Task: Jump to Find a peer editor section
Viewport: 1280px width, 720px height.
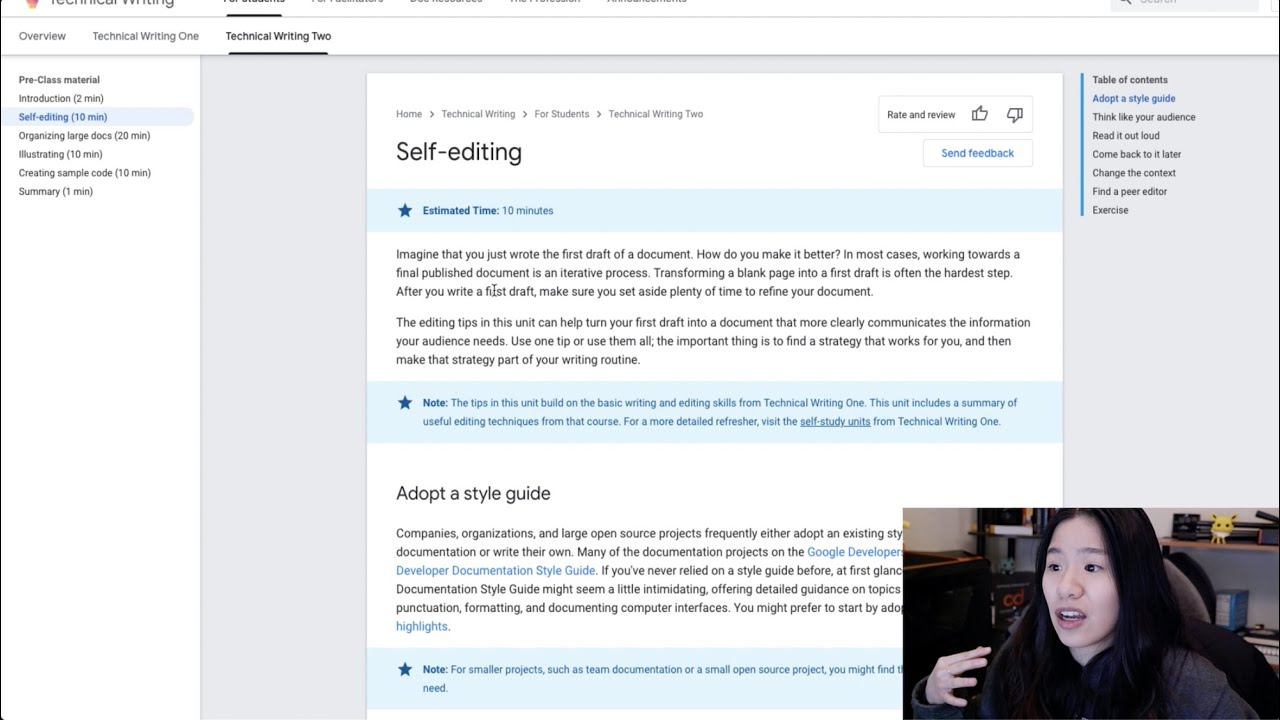Action: point(1129,191)
